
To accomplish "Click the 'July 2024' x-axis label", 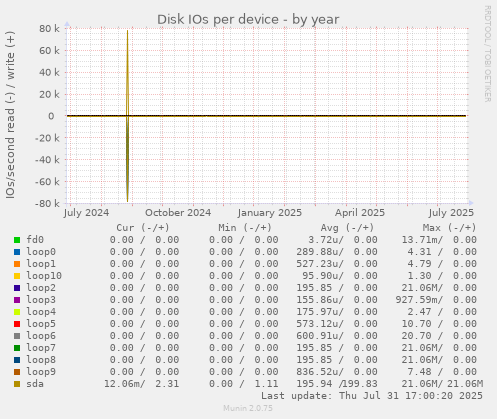I will 86,213.
